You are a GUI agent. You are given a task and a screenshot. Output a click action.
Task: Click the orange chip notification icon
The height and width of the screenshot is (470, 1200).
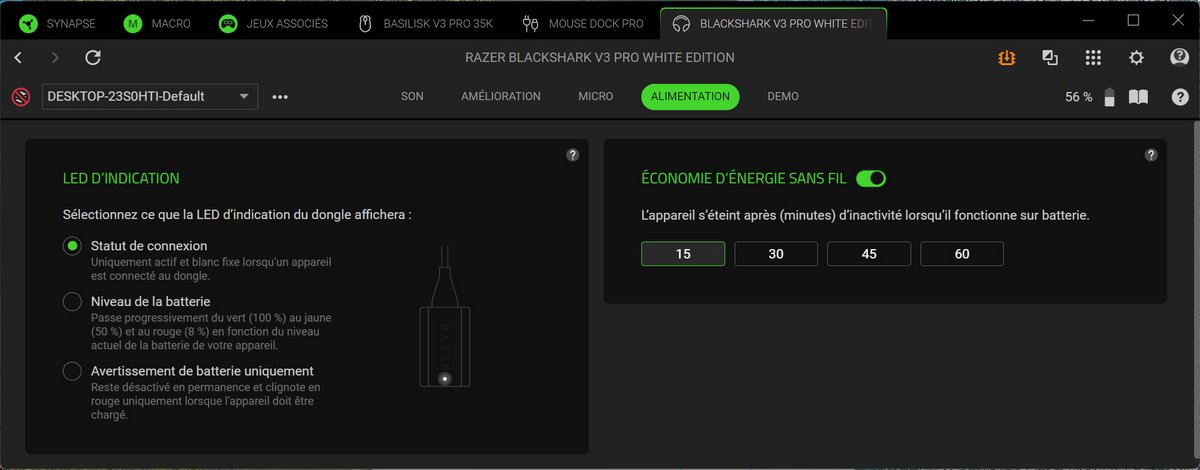pos(1006,58)
